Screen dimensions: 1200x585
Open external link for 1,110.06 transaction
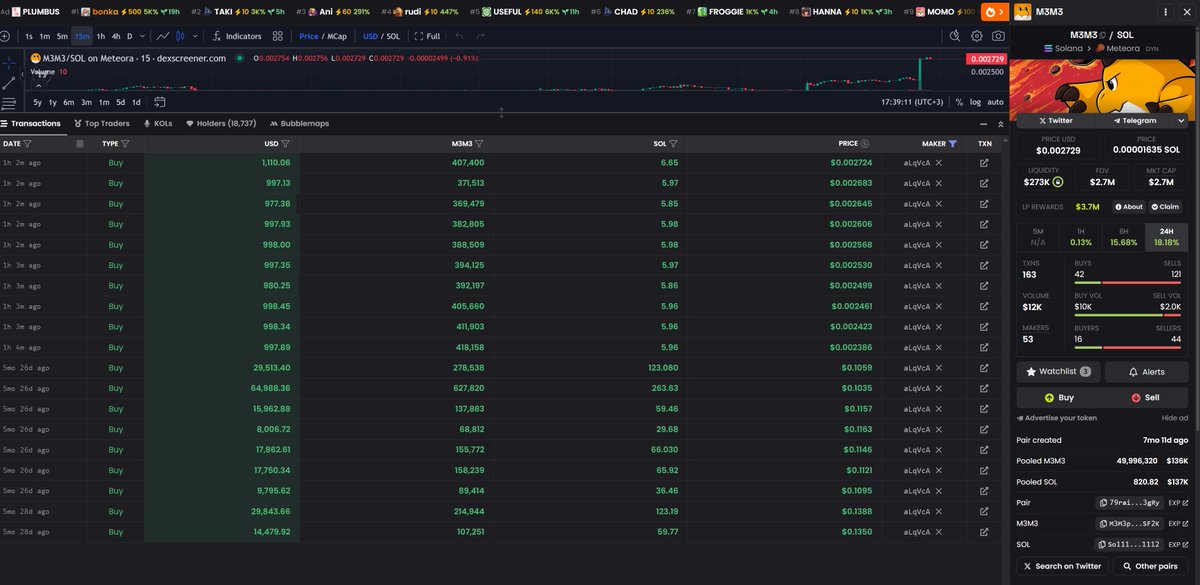[x=984, y=162]
